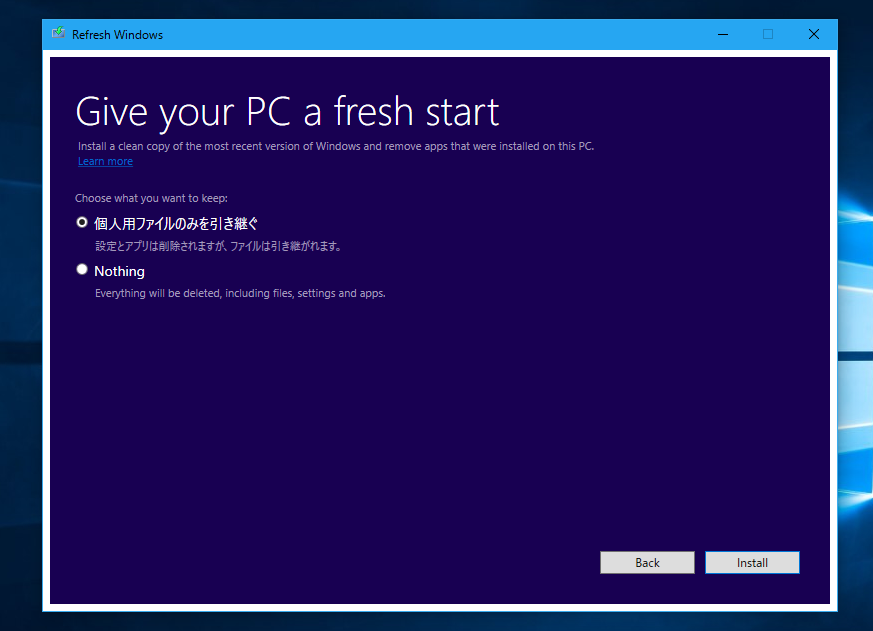Click the 'Choose what you want to keep:' label
Viewport: 873px width, 631px height.
[x=151, y=198]
